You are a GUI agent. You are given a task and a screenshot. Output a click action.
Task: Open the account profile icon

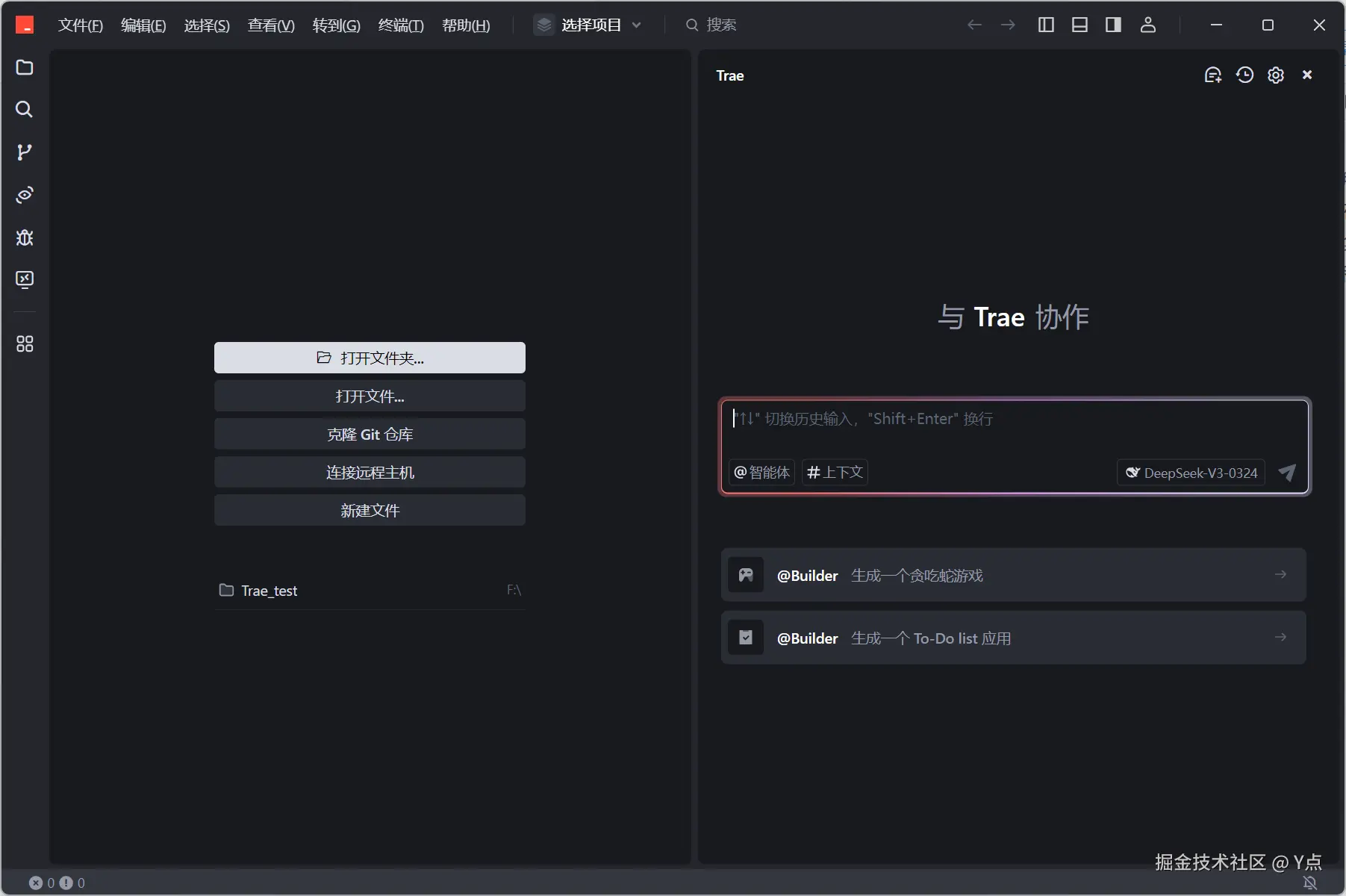click(x=1148, y=25)
